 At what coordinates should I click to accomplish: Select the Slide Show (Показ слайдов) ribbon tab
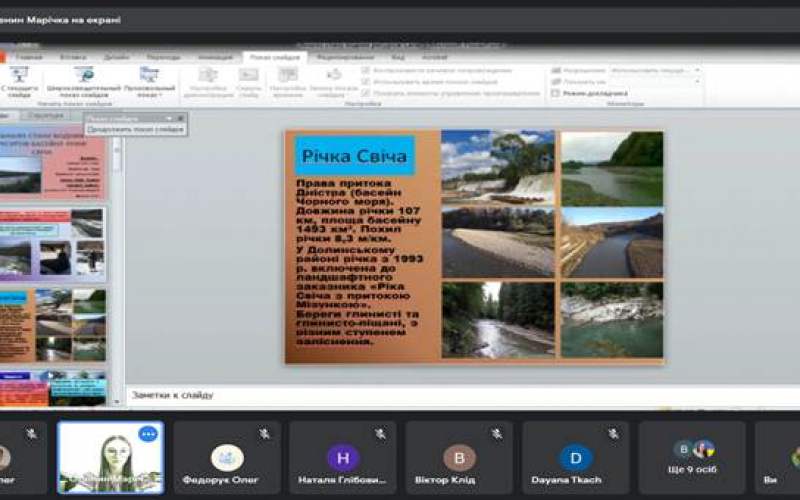point(275,57)
